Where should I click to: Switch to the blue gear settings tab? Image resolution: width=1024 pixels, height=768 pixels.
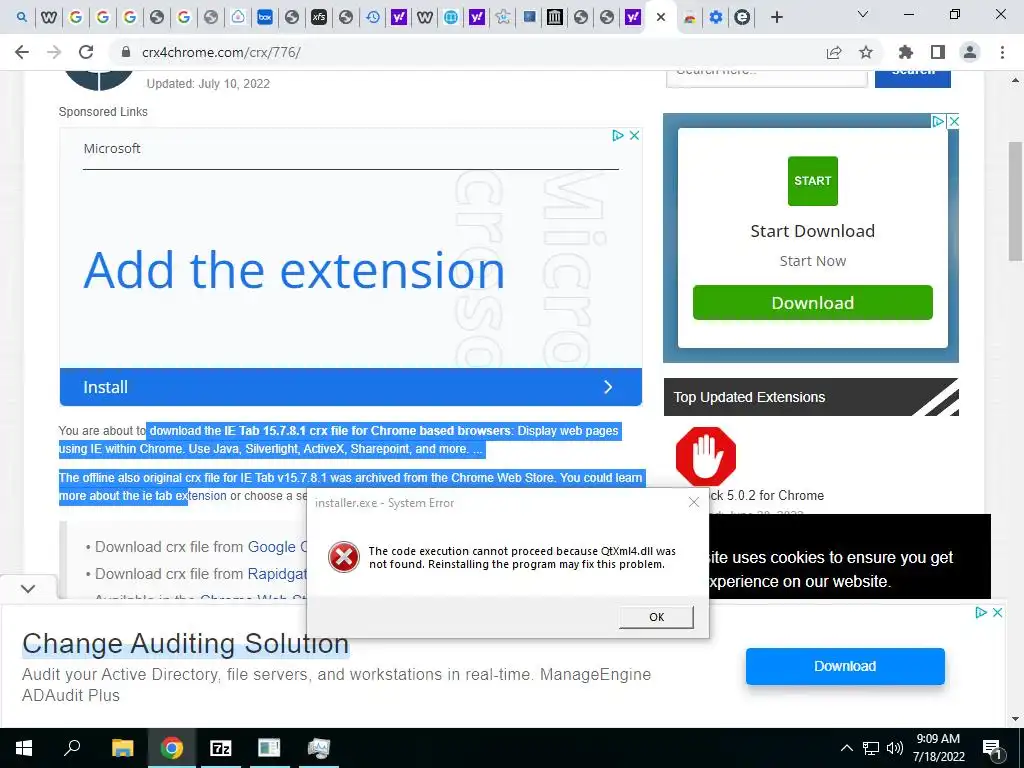coord(716,18)
